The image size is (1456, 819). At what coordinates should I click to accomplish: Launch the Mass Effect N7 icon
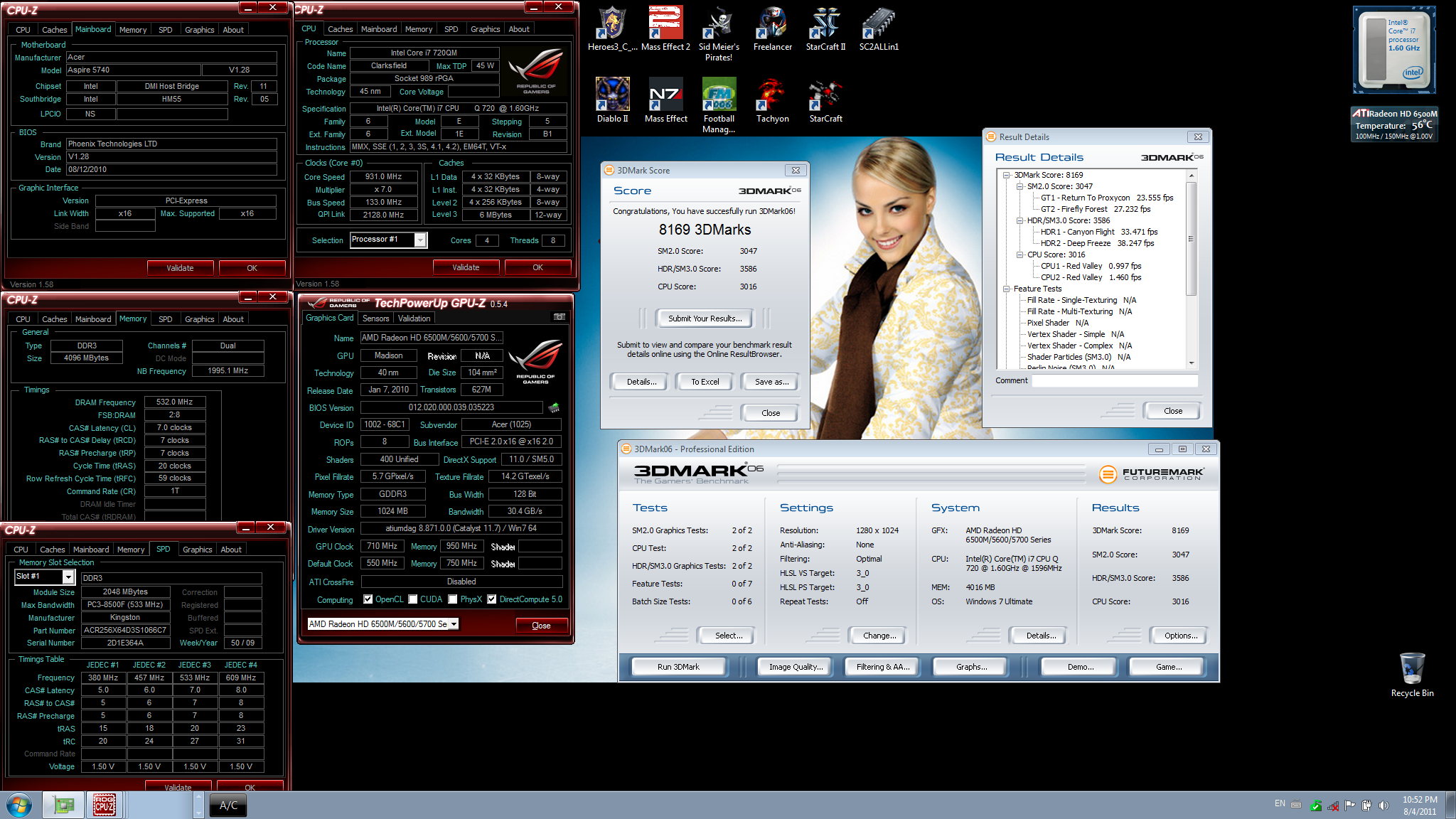pyautogui.click(x=665, y=100)
